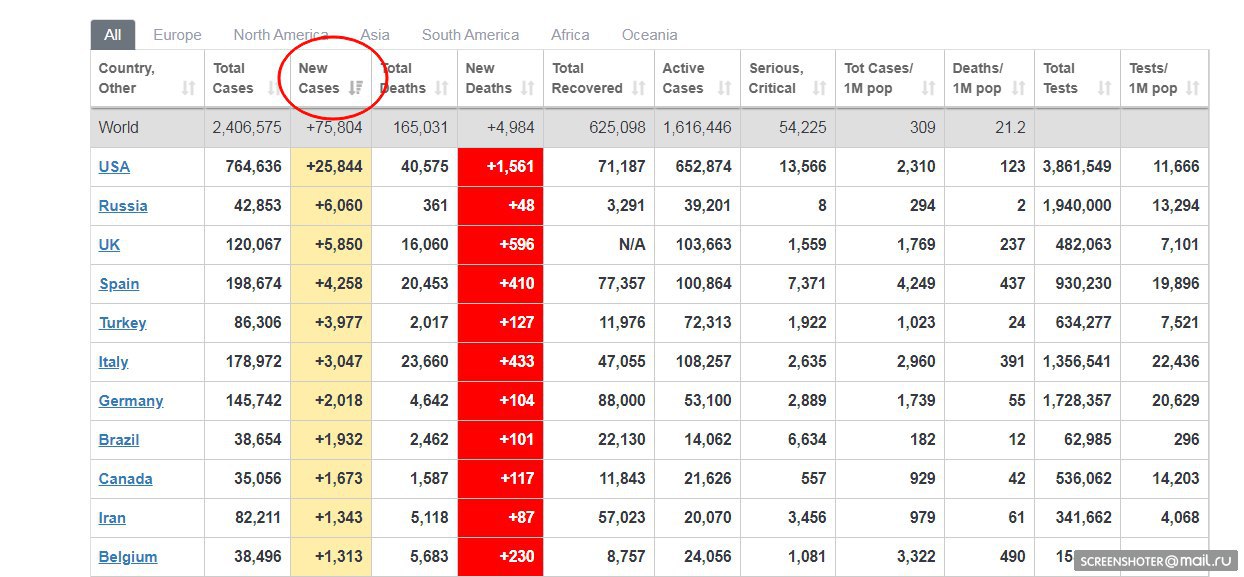Sort by Serious, Critical column arrows

[x=820, y=88]
